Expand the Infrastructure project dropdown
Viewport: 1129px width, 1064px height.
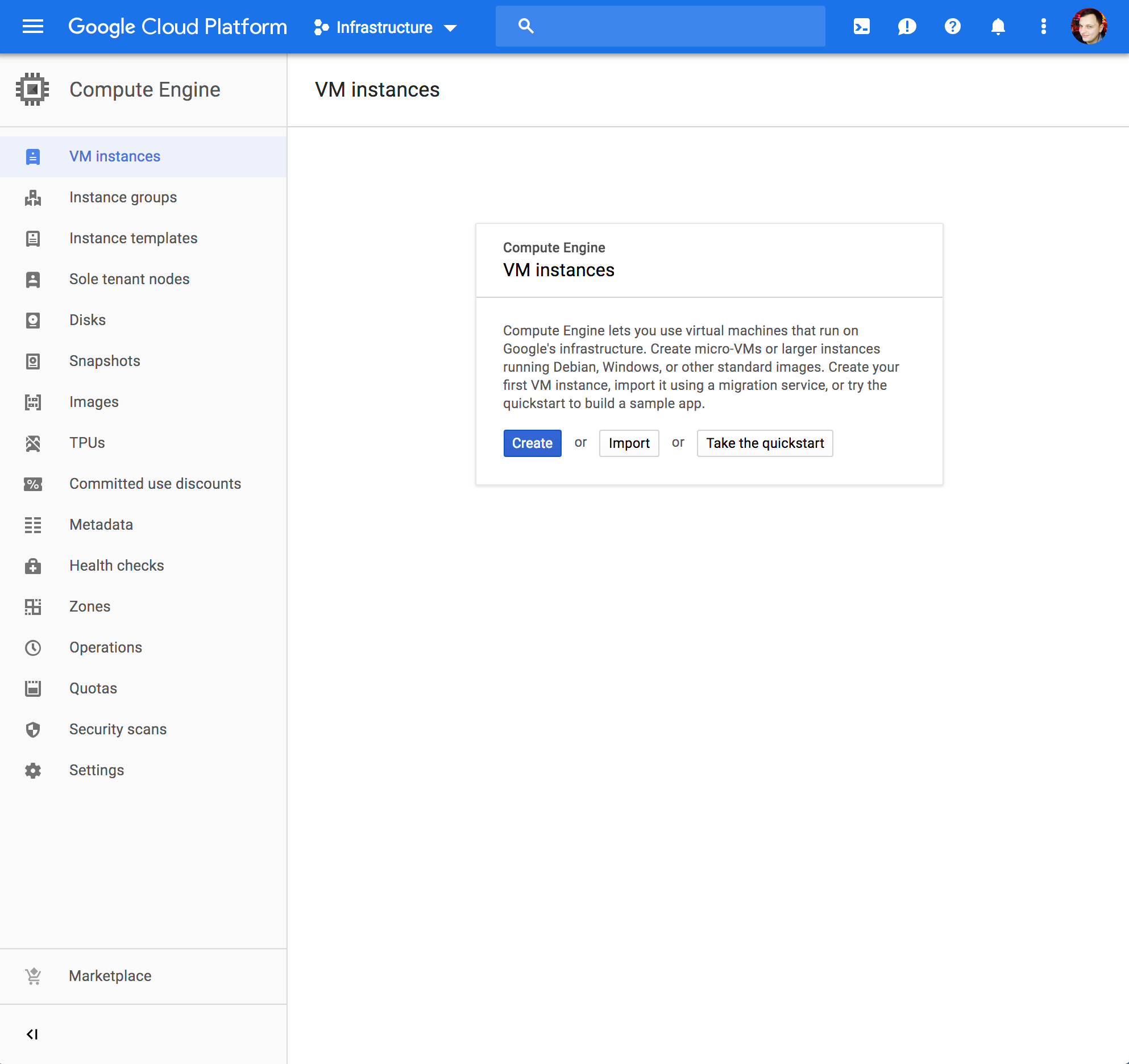pyautogui.click(x=385, y=27)
